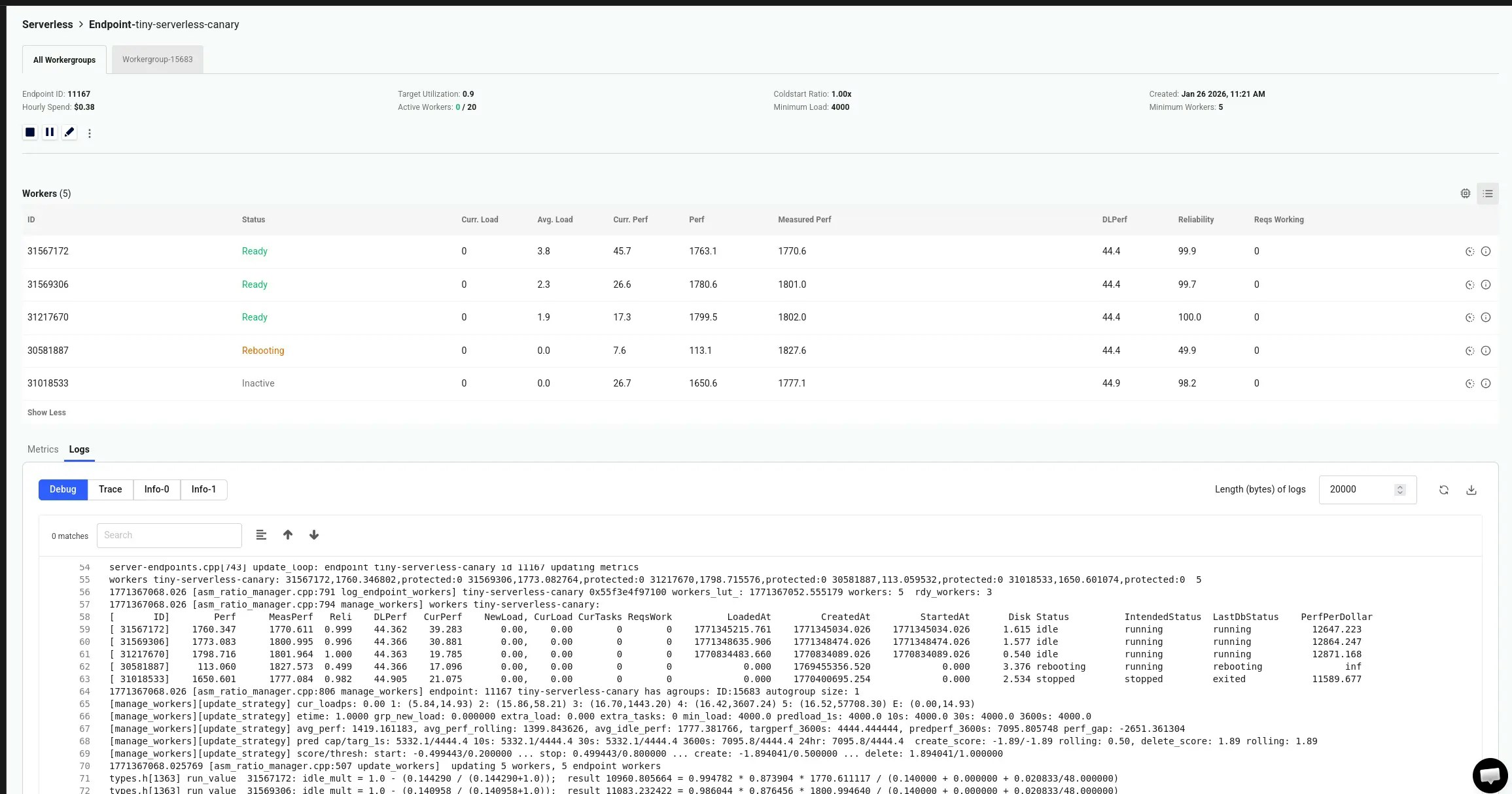Screen dimensions: 1512x794
Task: Toggle line wrapping in the logs viewer
Action: [261, 535]
